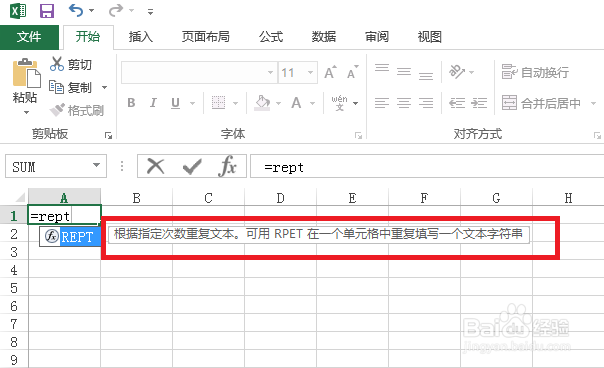
Task: Toggle 自动换行 (Wrap Text)
Action: click(535, 72)
